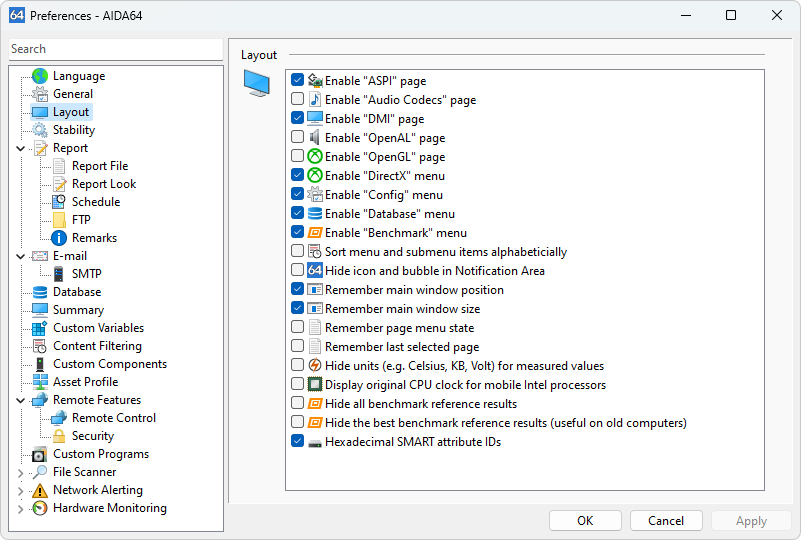
Task: Select Remote Features tree item
Action: [x=97, y=400]
